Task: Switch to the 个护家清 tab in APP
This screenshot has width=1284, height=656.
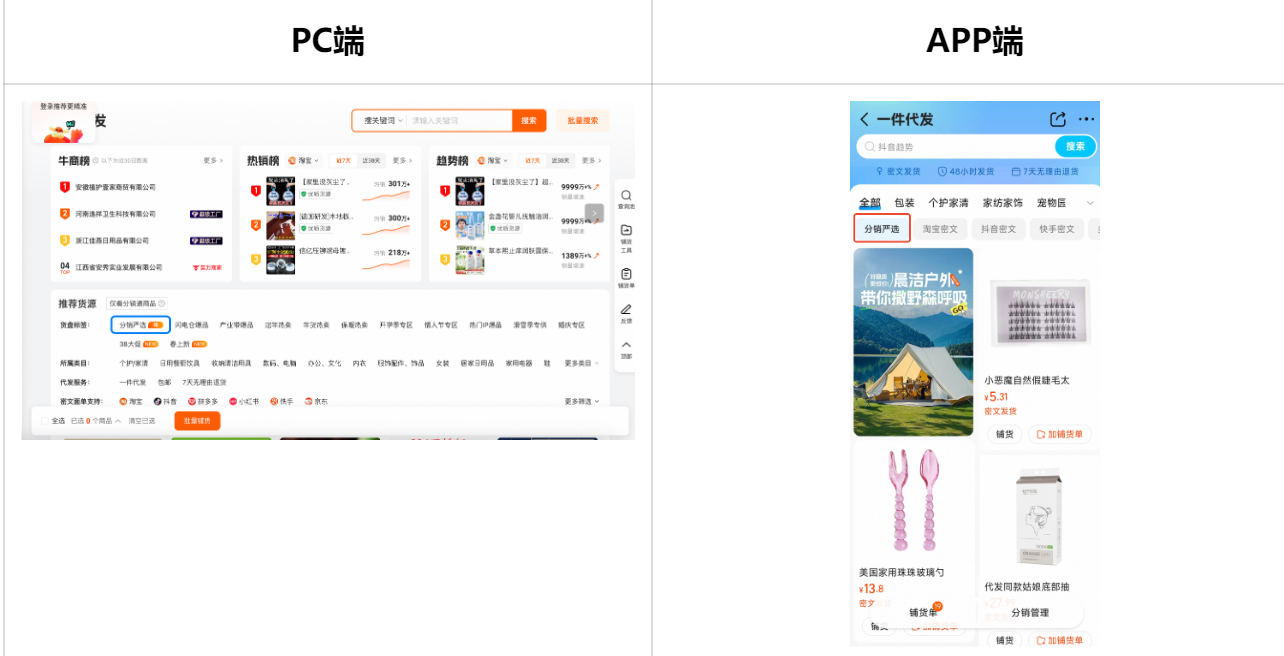Action: point(949,203)
